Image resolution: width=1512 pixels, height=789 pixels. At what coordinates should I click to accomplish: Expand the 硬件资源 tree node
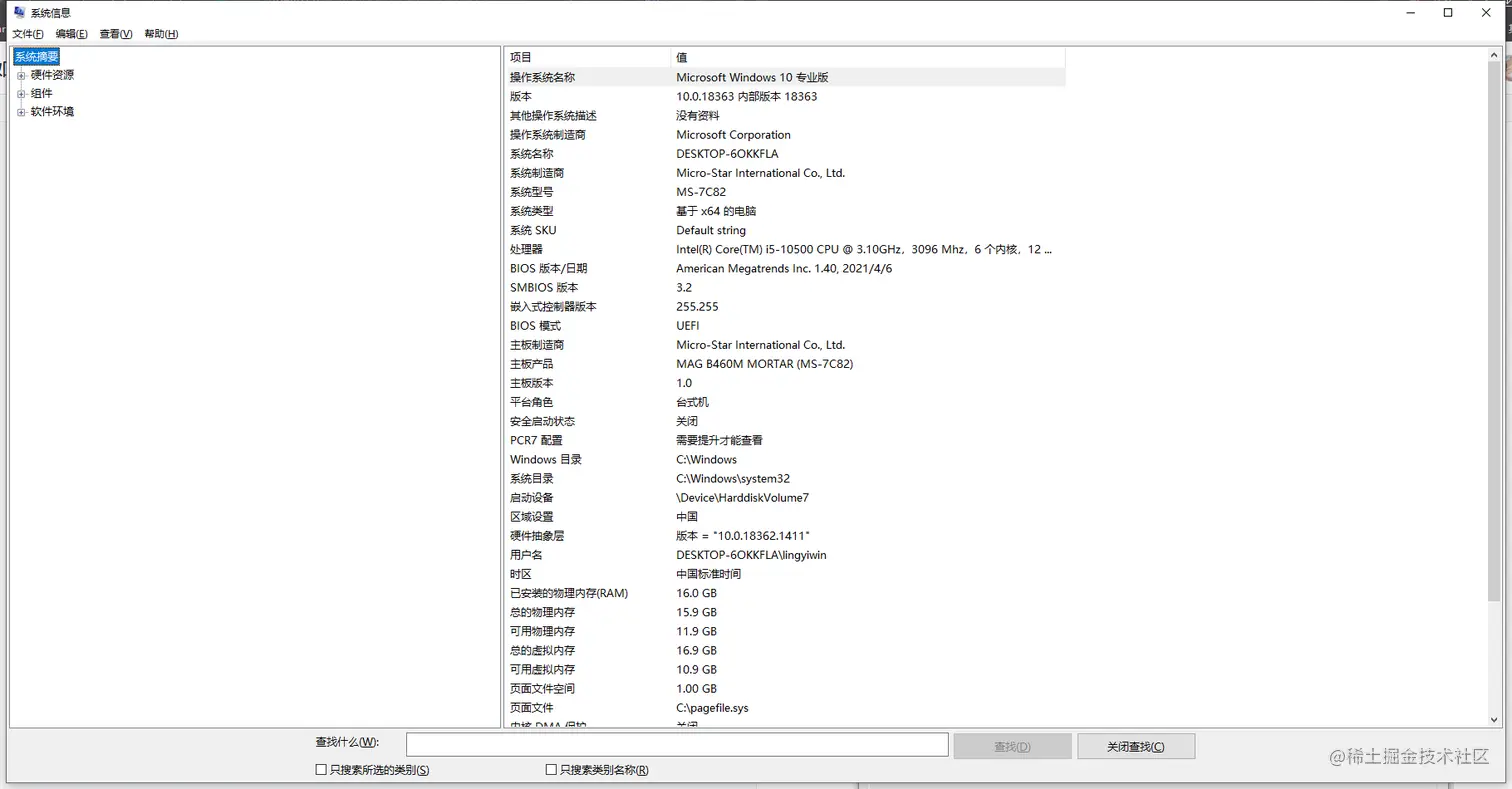21,75
